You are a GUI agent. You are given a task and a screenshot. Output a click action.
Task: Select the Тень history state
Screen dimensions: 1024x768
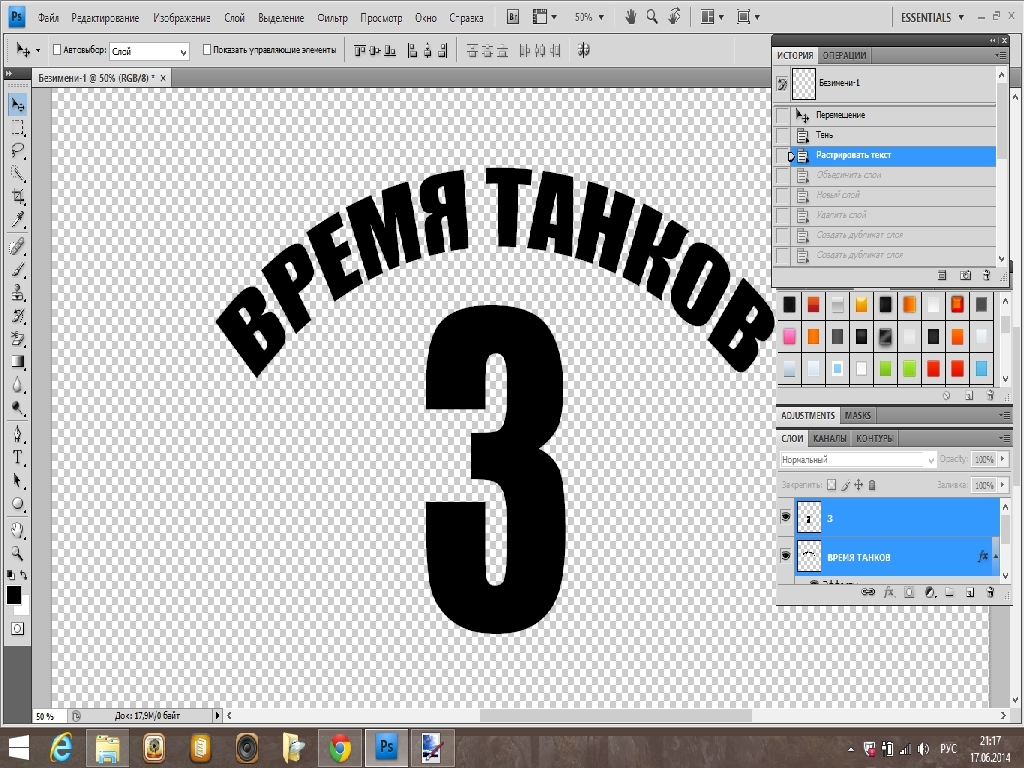point(825,135)
